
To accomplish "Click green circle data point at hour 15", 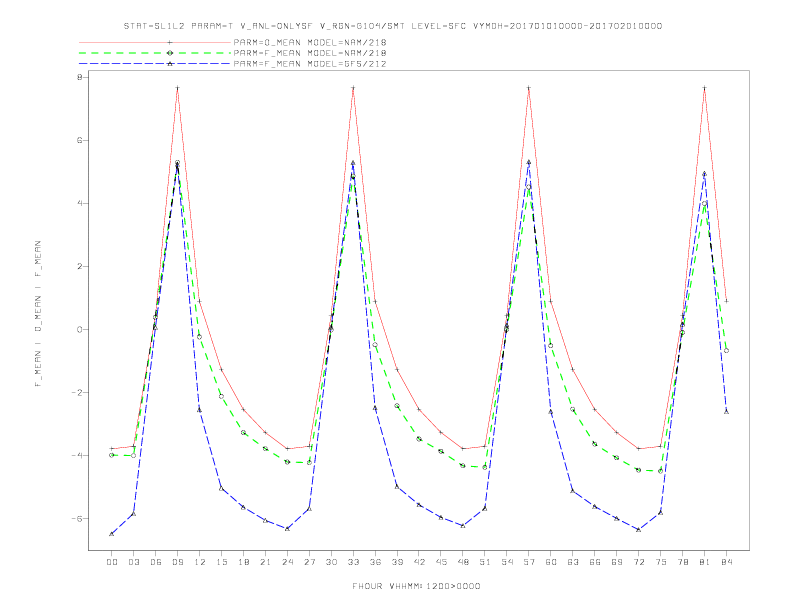I will click(x=221, y=396).
